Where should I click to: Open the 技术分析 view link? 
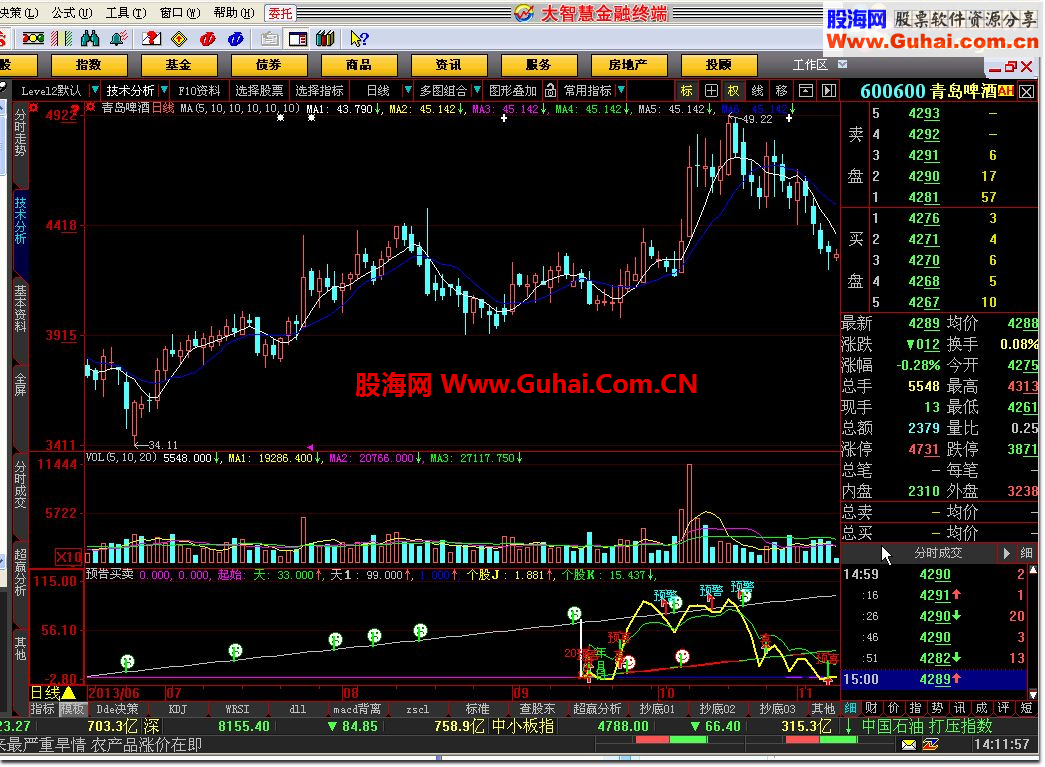pos(133,90)
